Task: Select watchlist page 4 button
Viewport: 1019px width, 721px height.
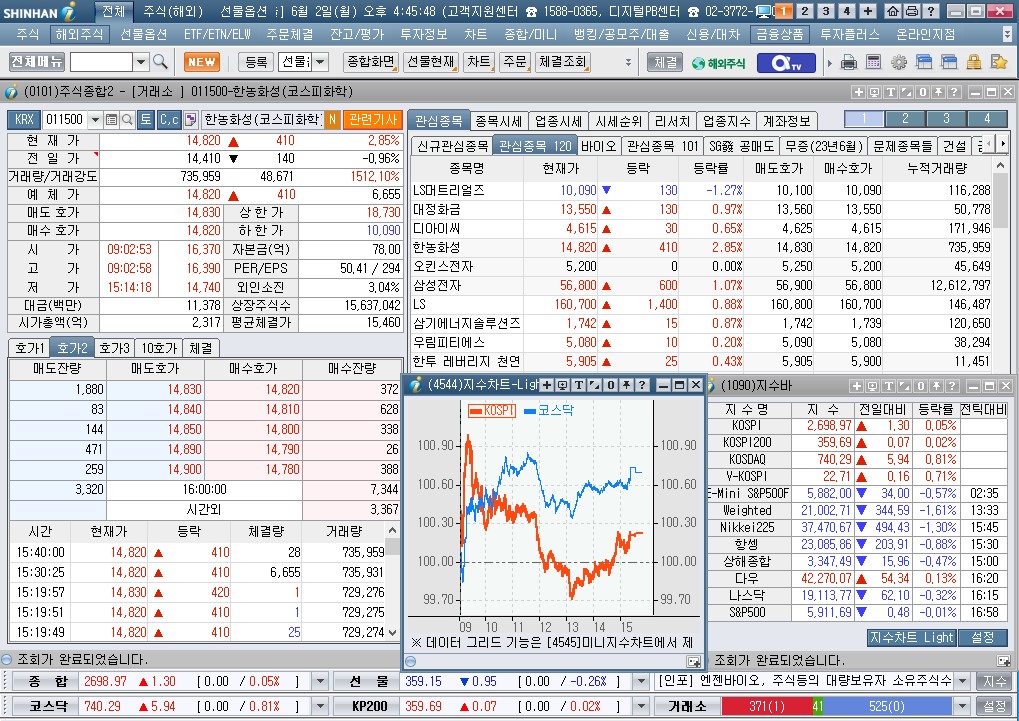Action: [x=987, y=118]
